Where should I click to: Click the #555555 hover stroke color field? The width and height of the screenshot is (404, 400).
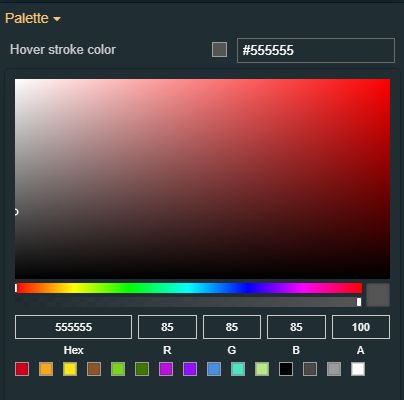[316, 50]
